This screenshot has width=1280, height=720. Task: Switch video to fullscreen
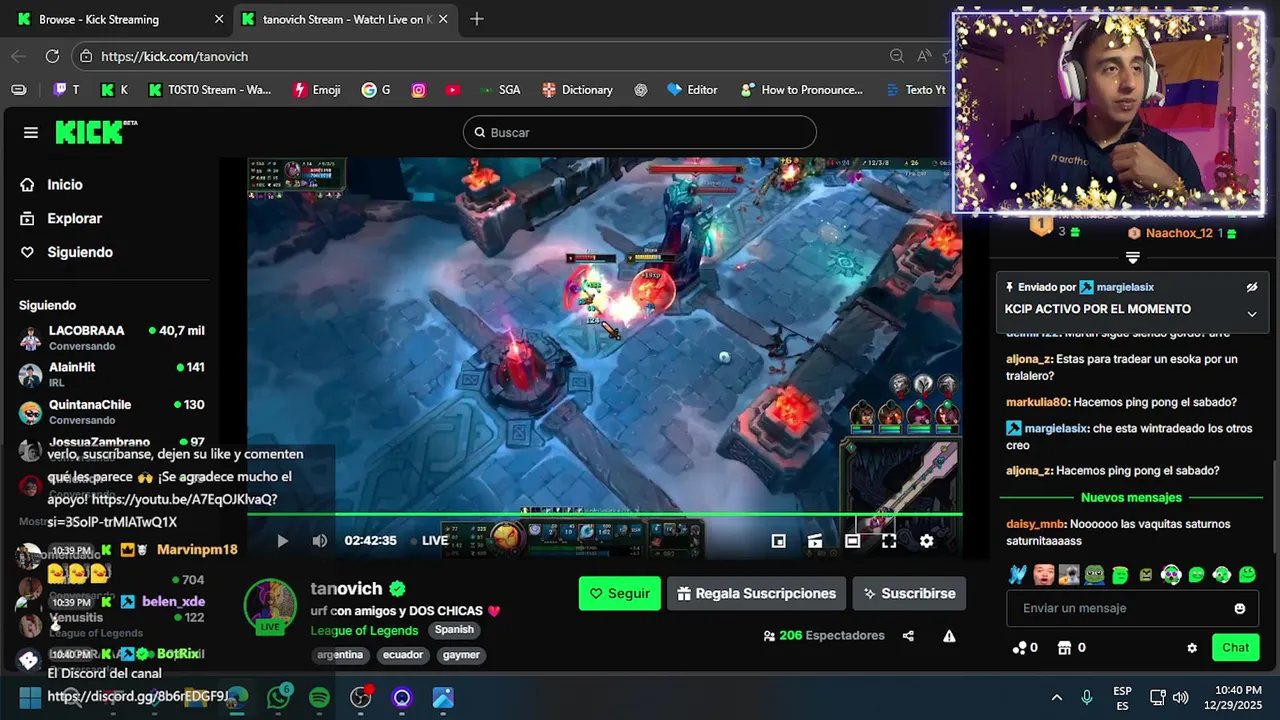889,541
